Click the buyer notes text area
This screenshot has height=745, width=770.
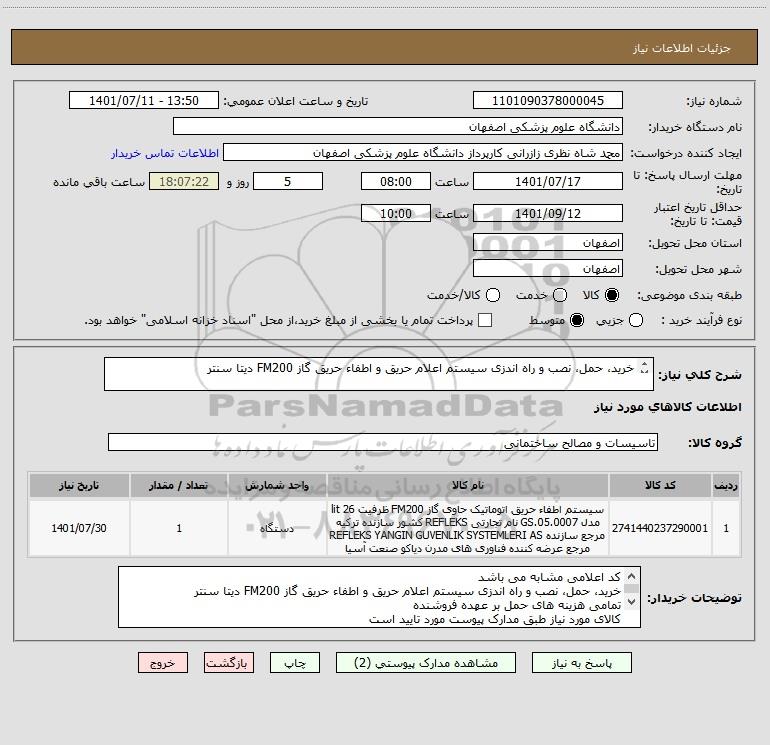coord(379,597)
